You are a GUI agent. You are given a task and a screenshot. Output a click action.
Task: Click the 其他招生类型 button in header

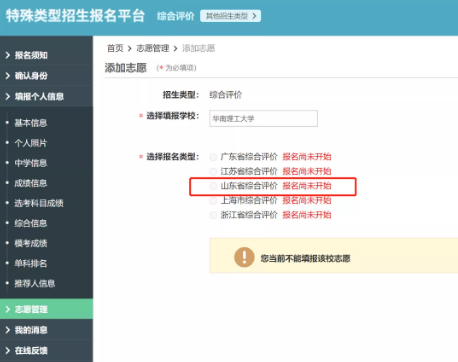230,16
